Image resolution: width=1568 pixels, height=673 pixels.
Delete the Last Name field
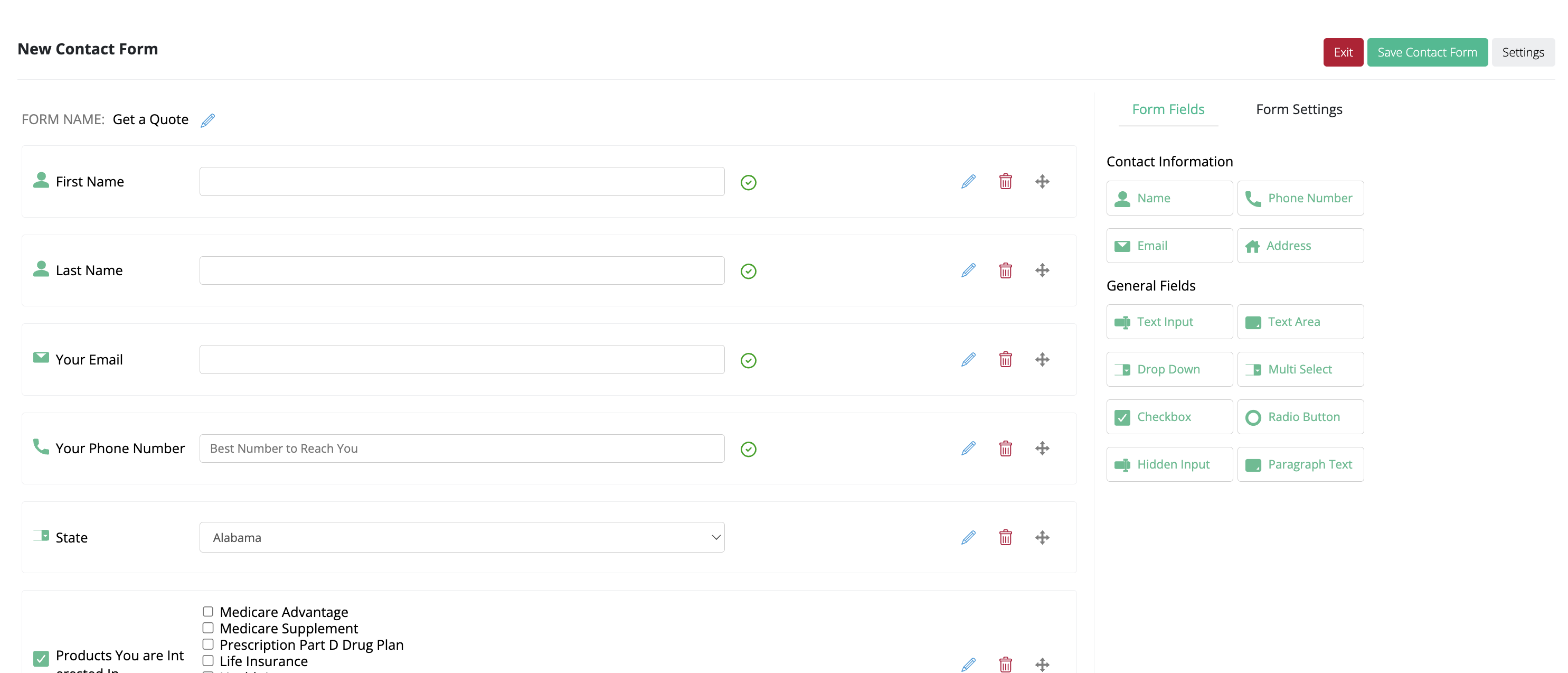coord(1005,270)
